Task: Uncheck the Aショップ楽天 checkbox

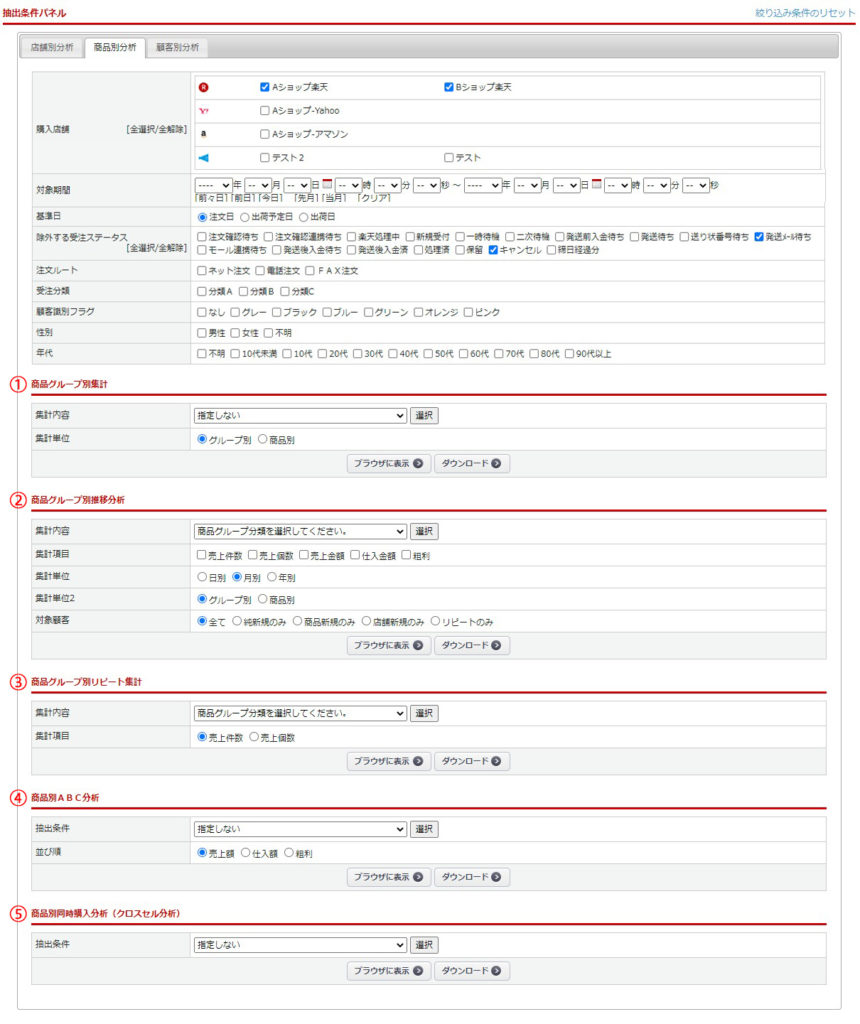Action: [265, 87]
